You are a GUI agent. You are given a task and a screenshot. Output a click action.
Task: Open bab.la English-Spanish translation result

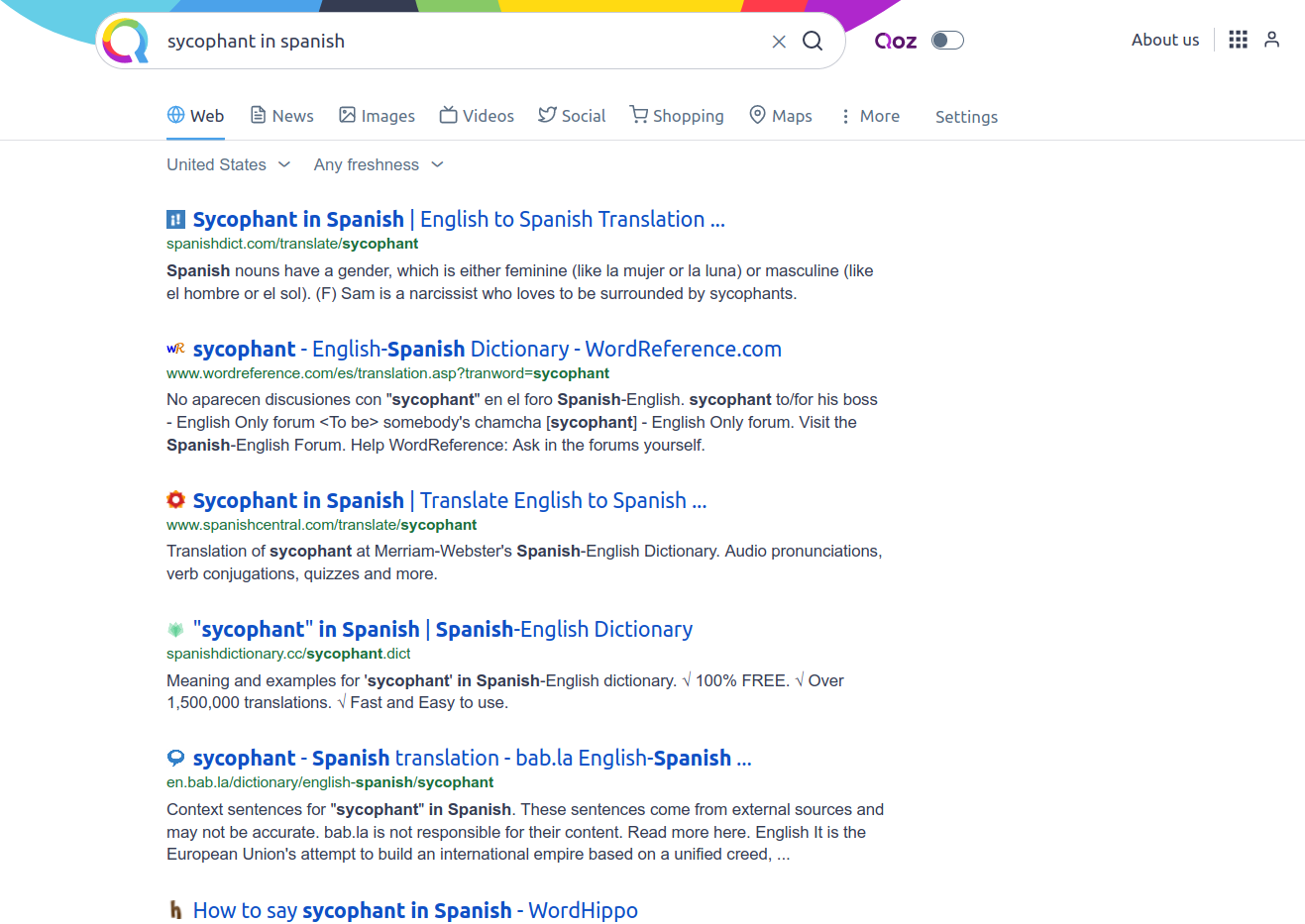[473, 758]
